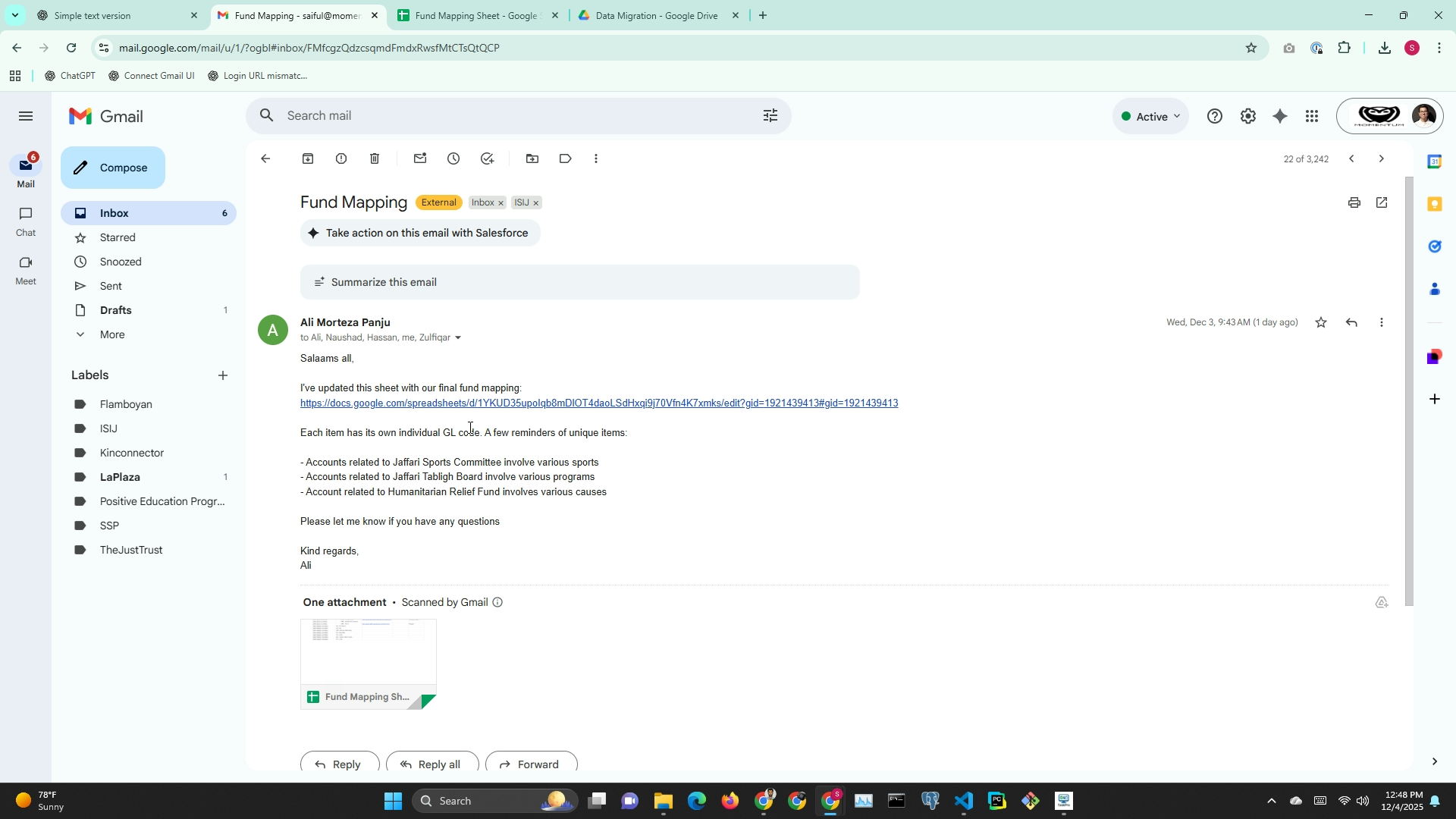Screen dimensions: 1456x819
Task: Delete the email with trash icon
Action: (375, 158)
